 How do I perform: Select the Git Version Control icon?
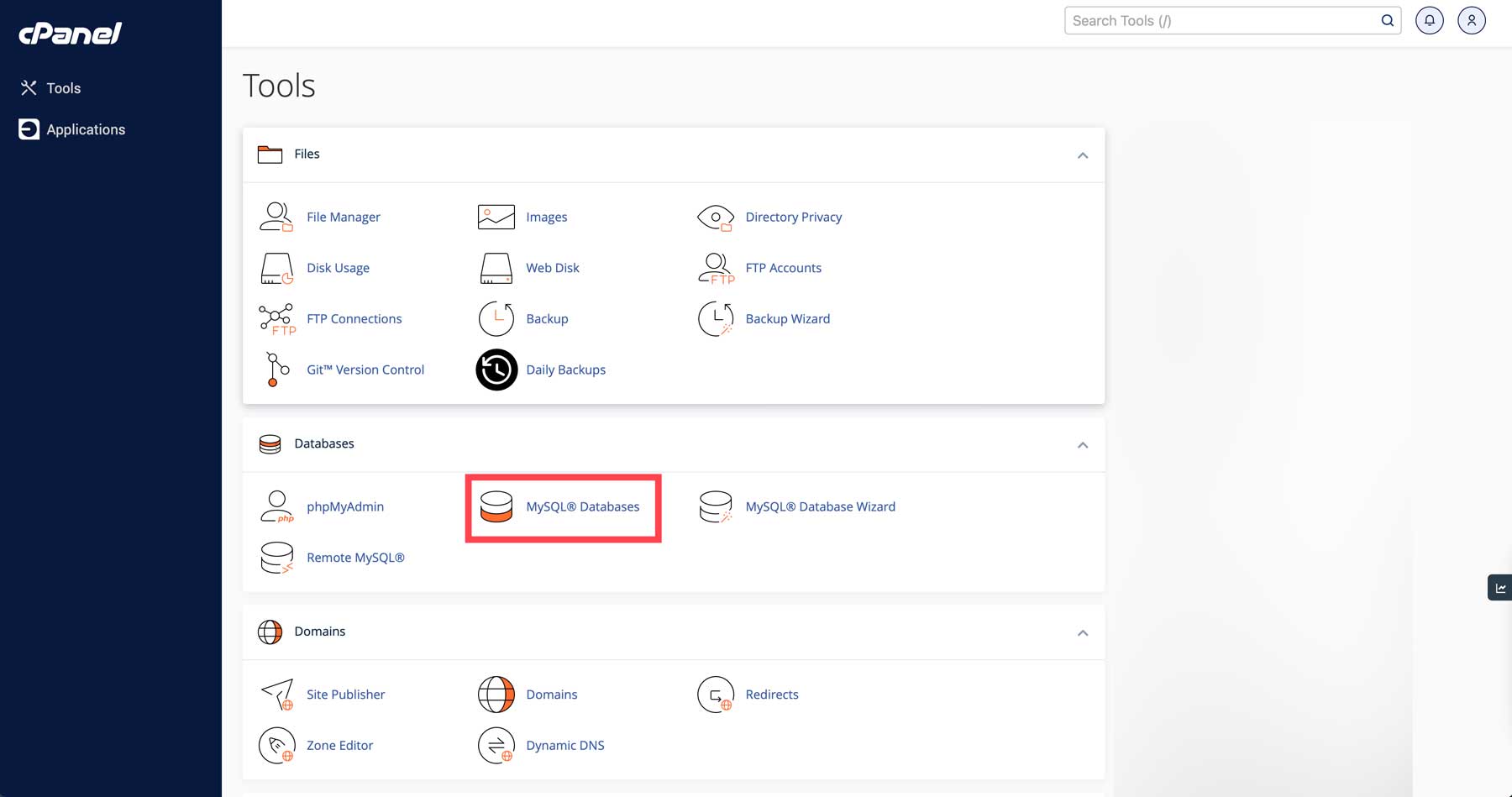click(276, 369)
